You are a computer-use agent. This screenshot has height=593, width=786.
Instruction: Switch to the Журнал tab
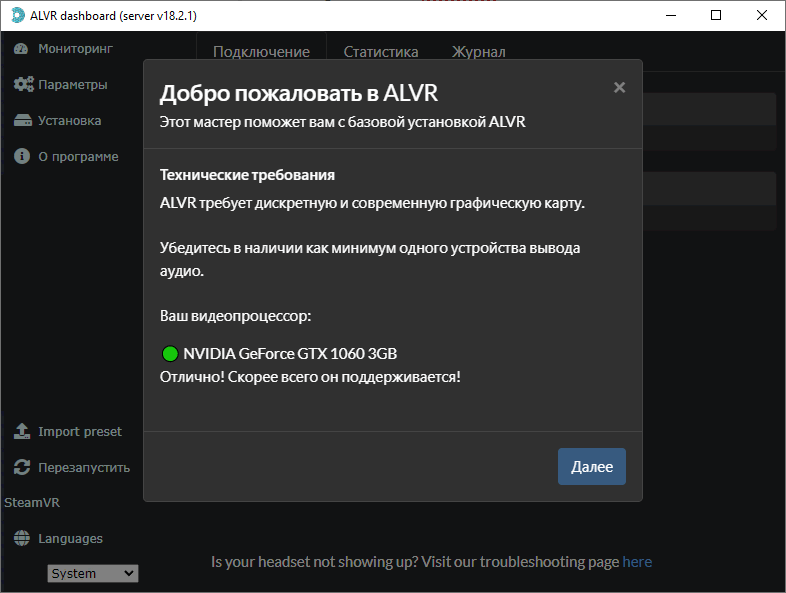479,52
